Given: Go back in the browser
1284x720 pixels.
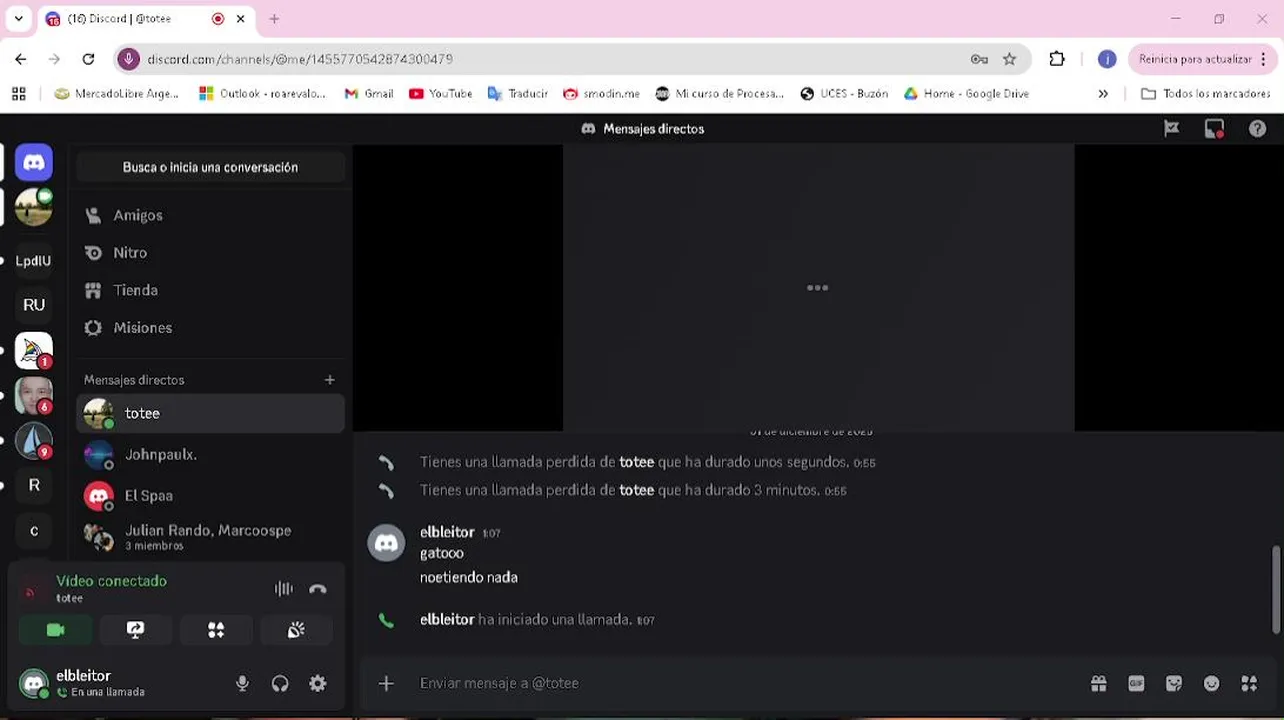Looking at the screenshot, I should click(x=21, y=59).
